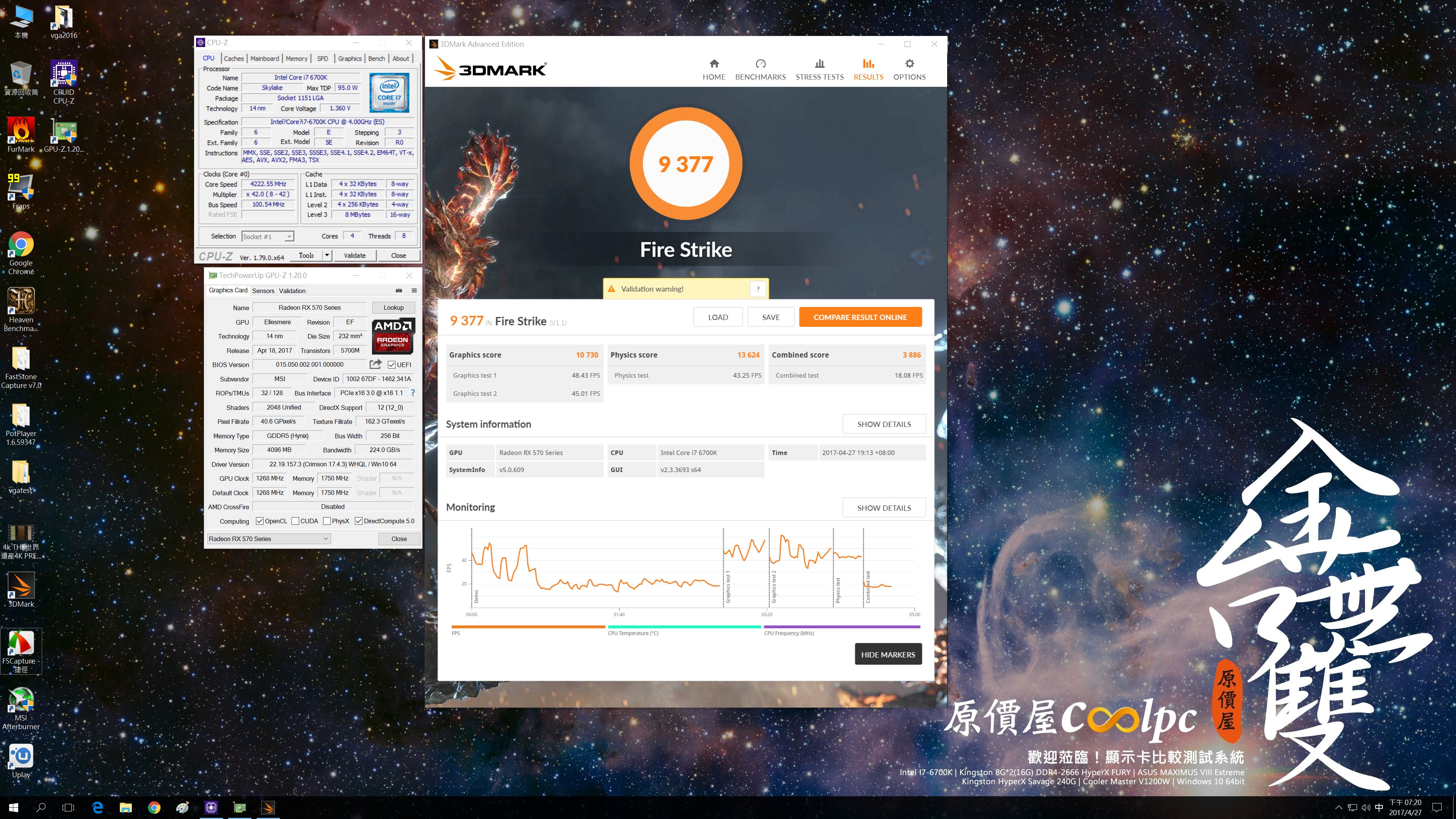The width and height of the screenshot is (1456, 819).
Task: Toggle OpenCL checkbox in GPU-Z
Action: [259, 521]
